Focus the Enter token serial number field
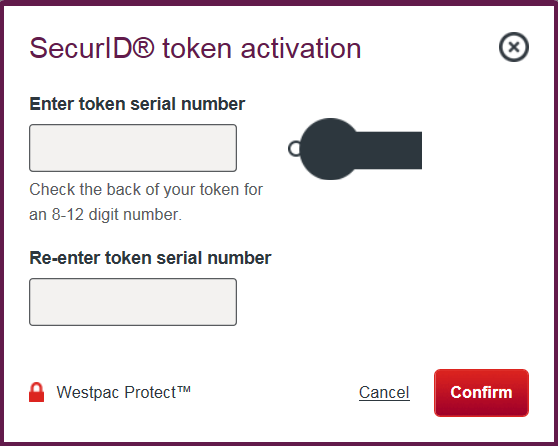The image size is (558, 446). tap(133, 148)
